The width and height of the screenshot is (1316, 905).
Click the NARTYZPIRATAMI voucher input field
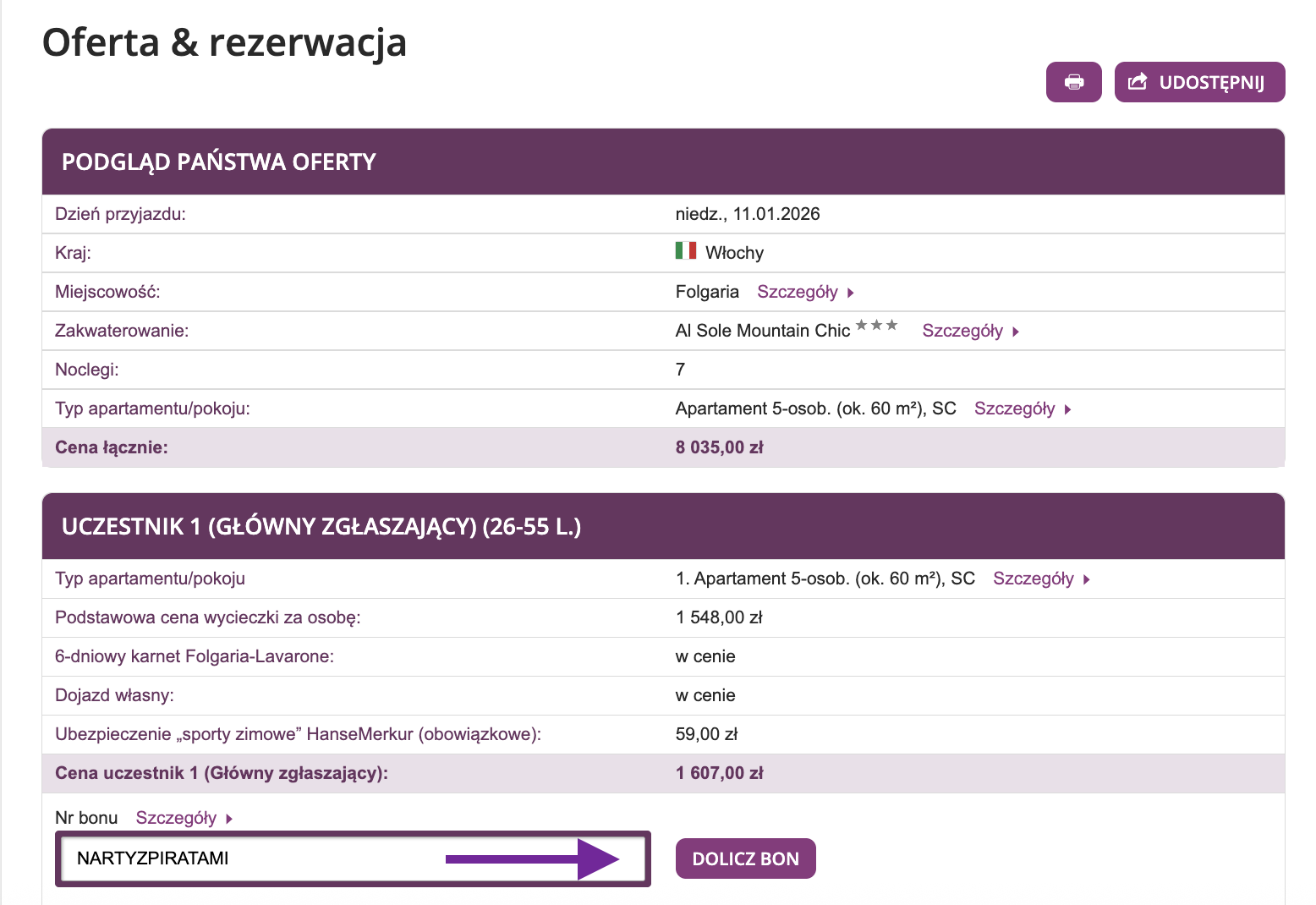coord(254,858)
